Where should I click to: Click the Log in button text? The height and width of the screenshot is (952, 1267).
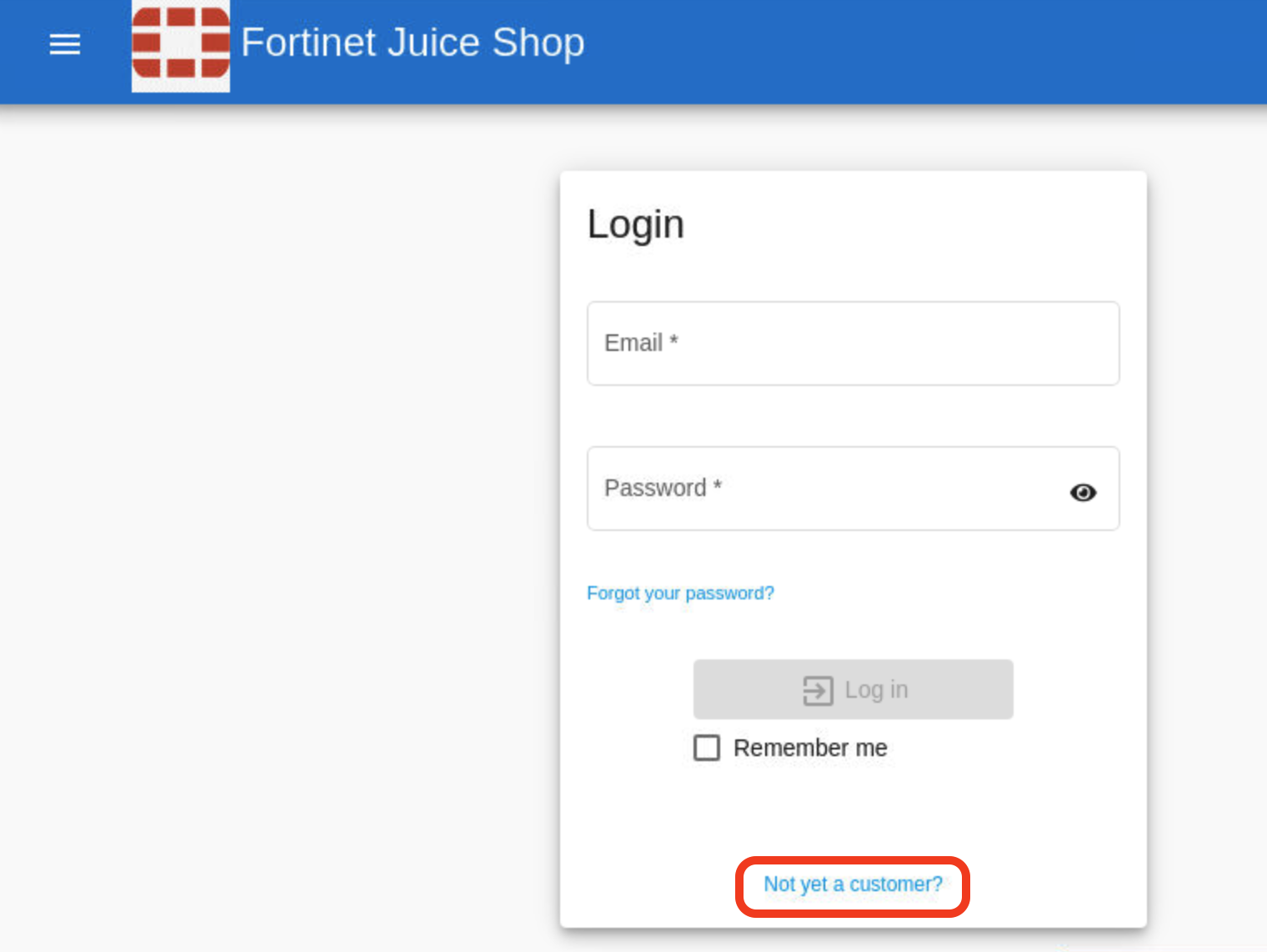click(876, 690)
